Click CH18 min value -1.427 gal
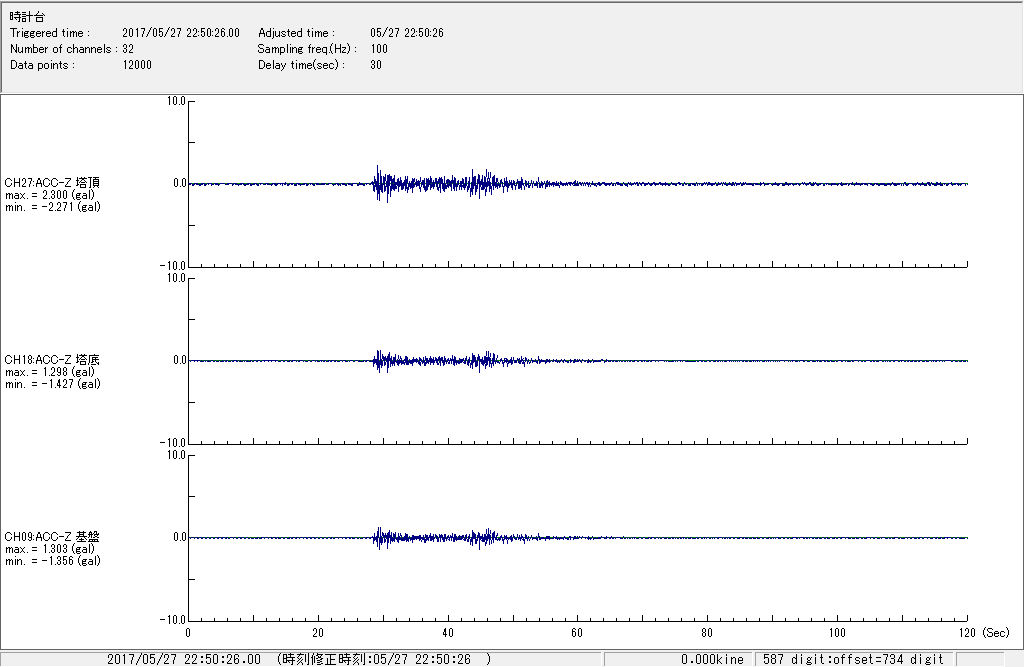Screen dimensions: 1024x667 (x=52, y=384)
